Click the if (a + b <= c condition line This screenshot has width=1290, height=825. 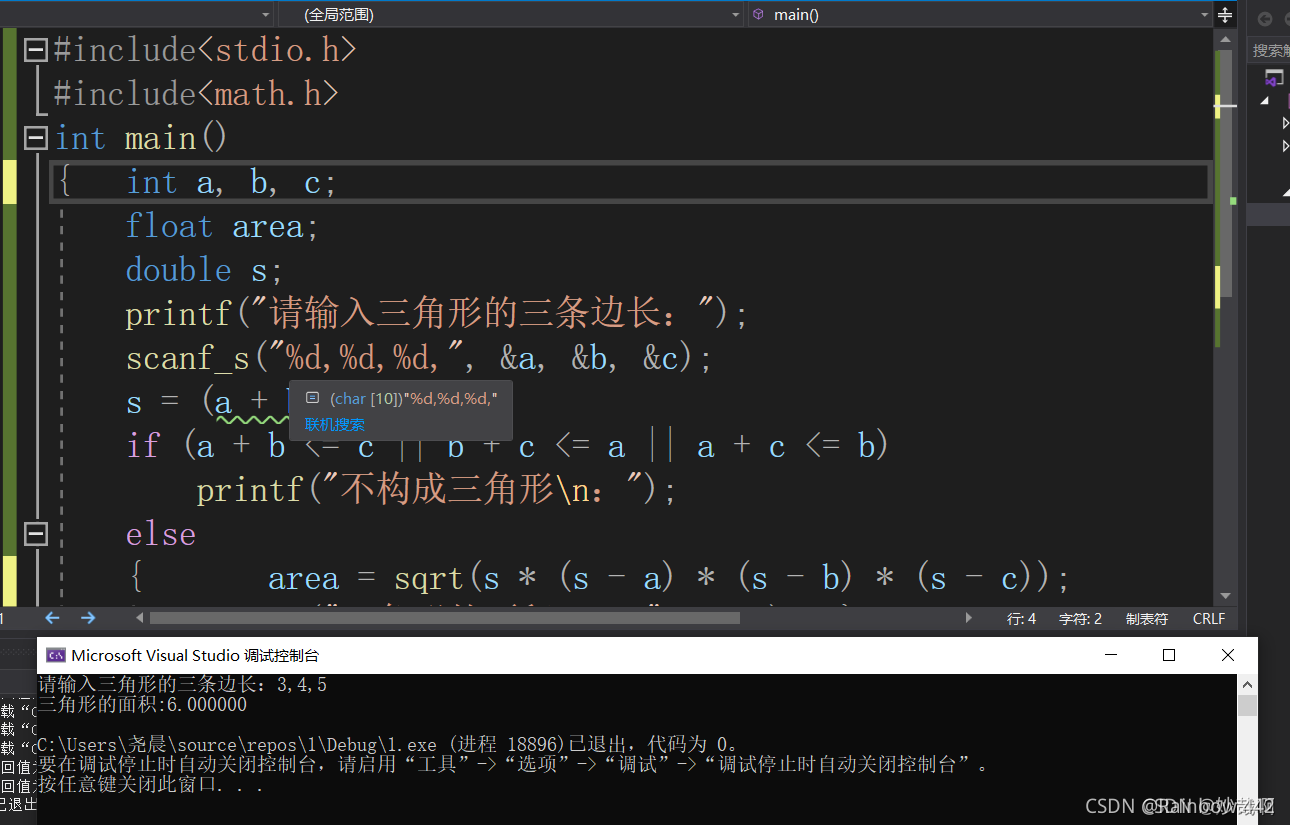pyautogui.click(x=507, y=446)
